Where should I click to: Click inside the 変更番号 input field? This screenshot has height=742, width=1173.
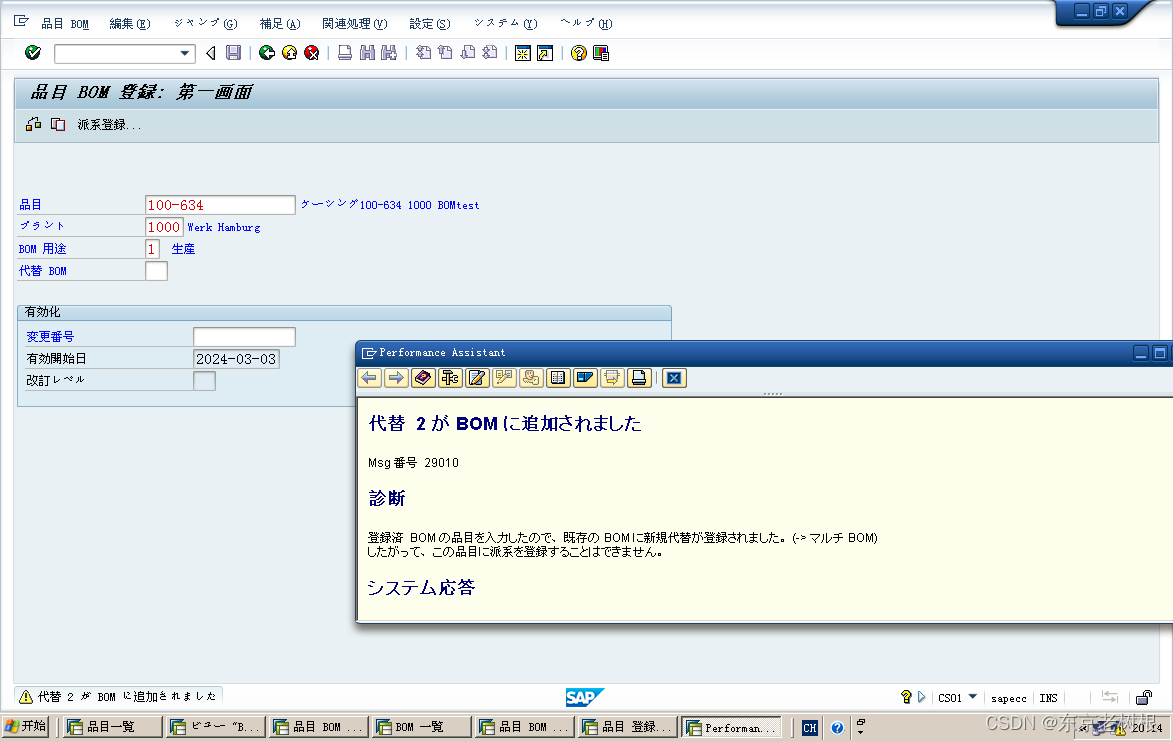tap(243, 336)
